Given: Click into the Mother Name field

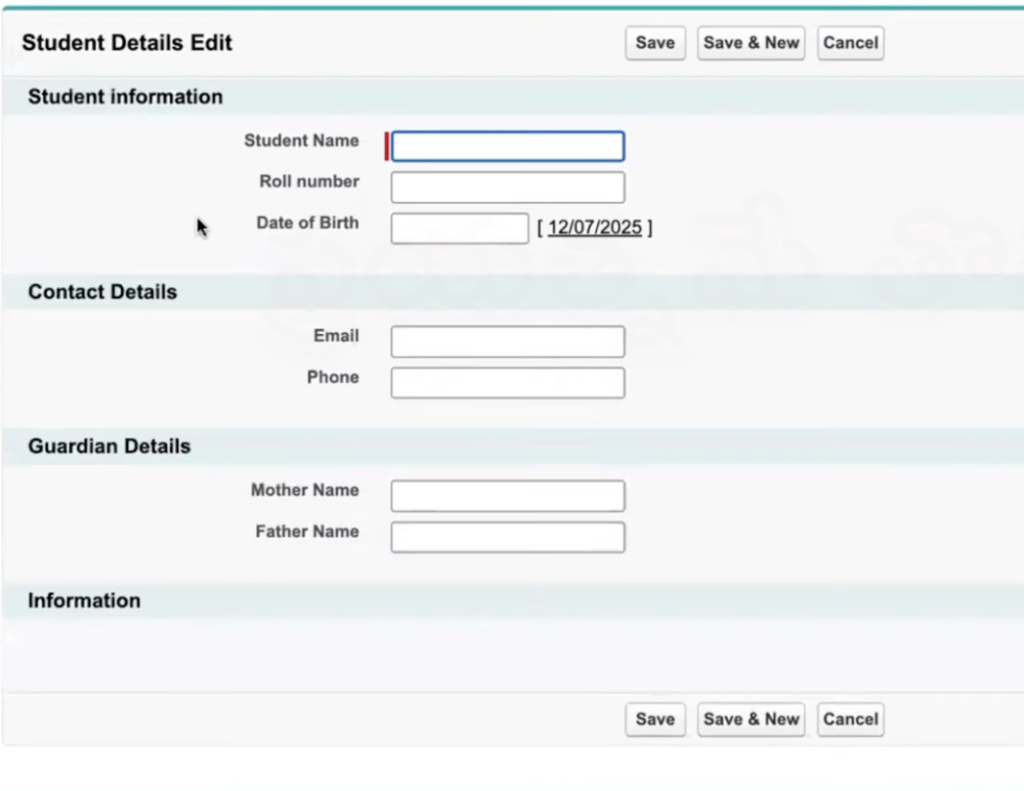Looking at the screenshot, I should click(507, 495).
